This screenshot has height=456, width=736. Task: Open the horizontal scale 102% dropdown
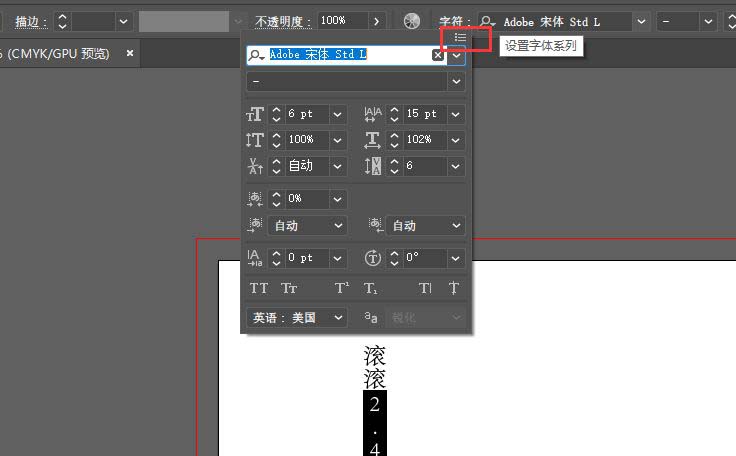[455, 140]
